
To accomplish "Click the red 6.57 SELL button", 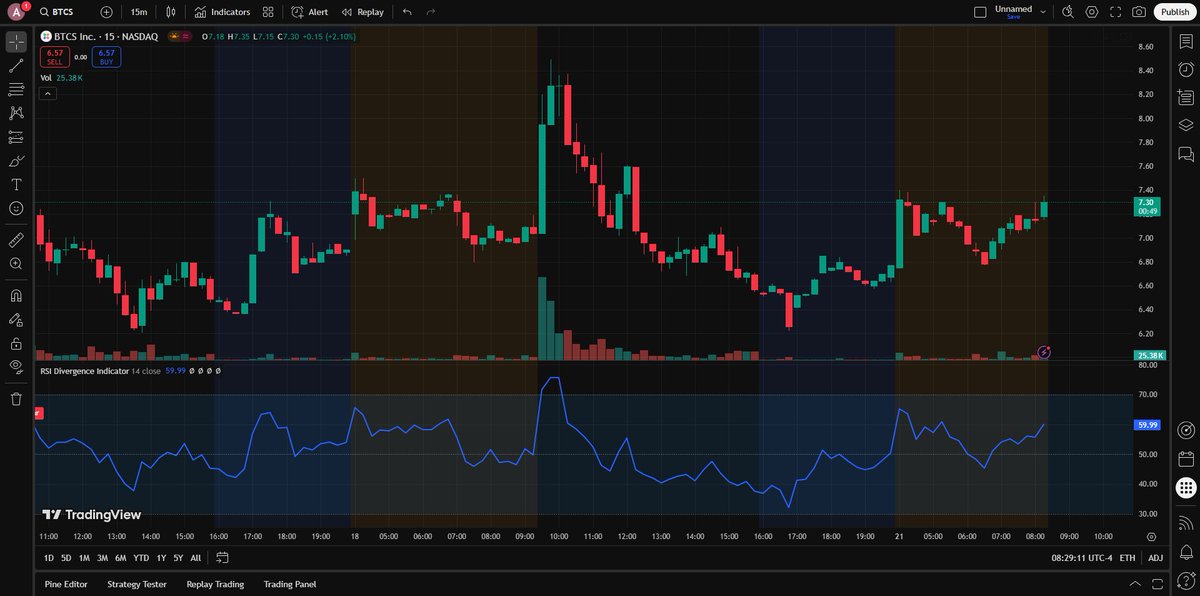I will point(54,57).
